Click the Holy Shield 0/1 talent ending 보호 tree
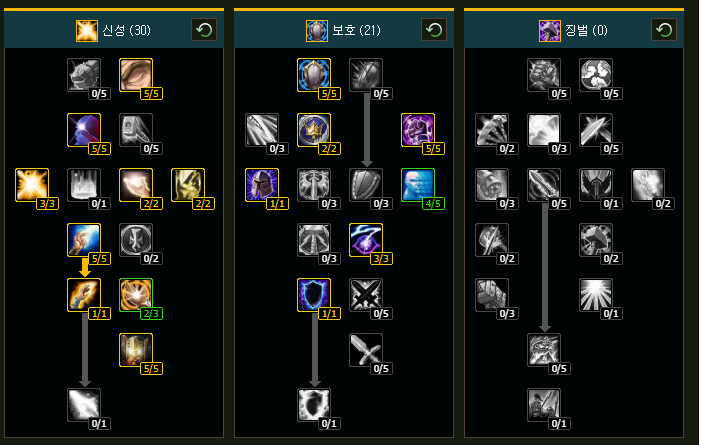This screenshot has width=702, height=445. (314, 405)
